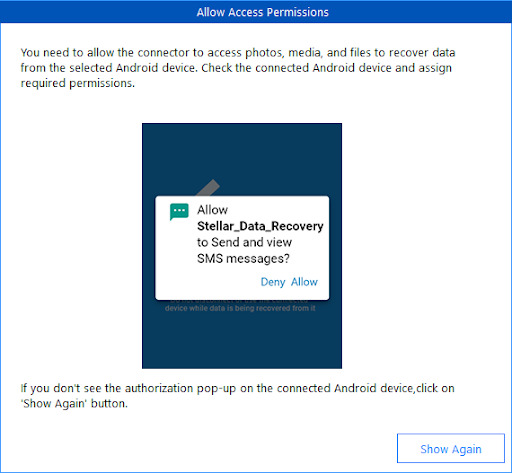The height and width of the screenshot is (473, 512).
Task: Choose Deny in the SMS permission popup
Action: [273, 282]
